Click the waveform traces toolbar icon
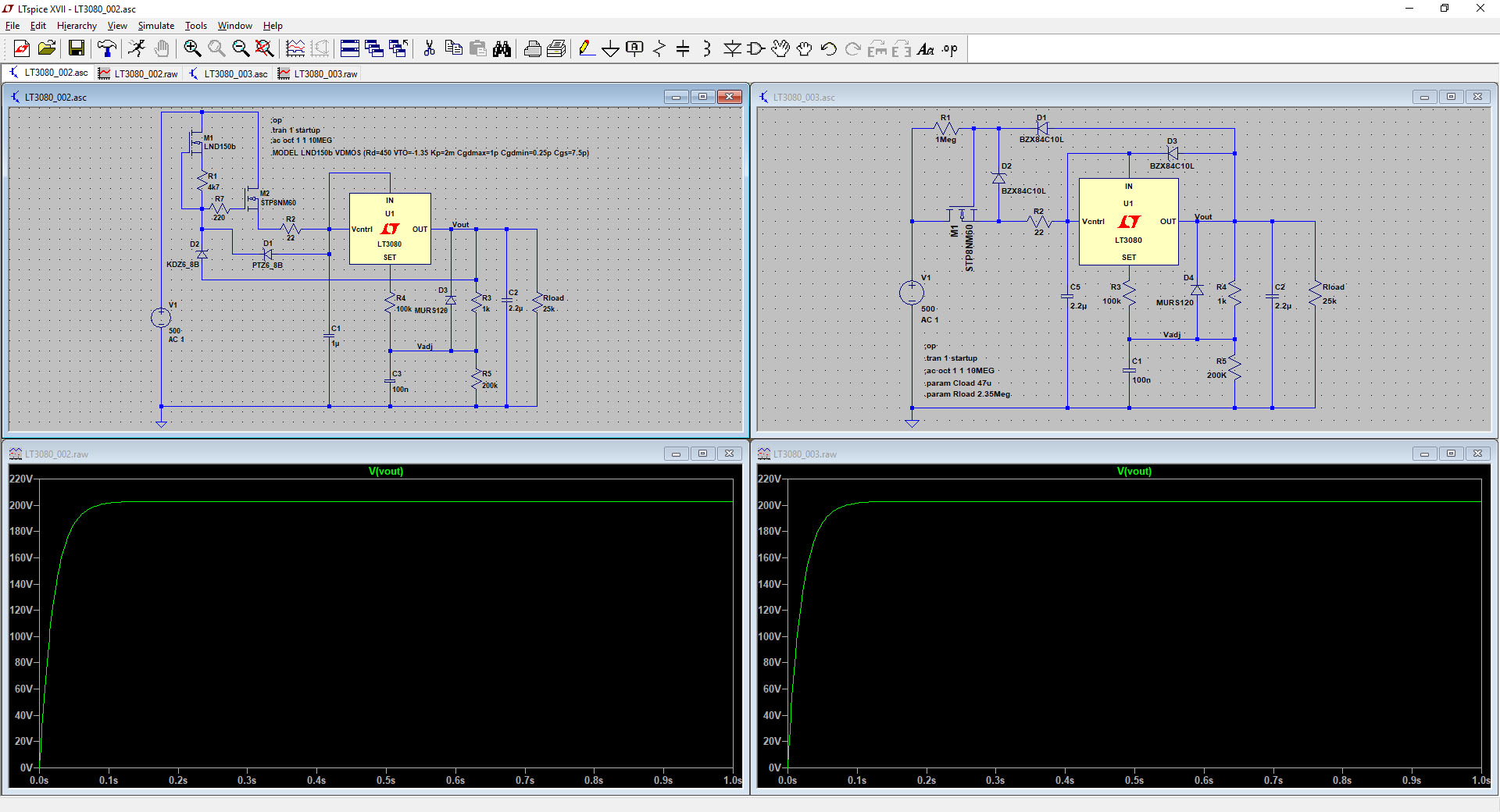 295,49
